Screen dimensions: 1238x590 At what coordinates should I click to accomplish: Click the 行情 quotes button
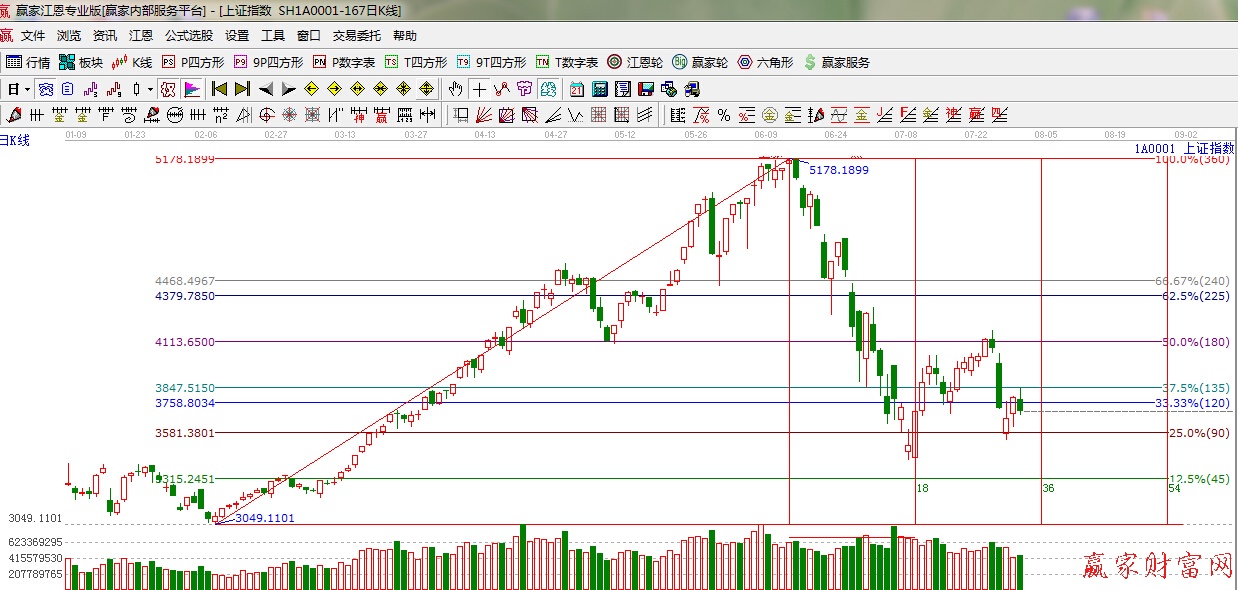pos(29,62)
